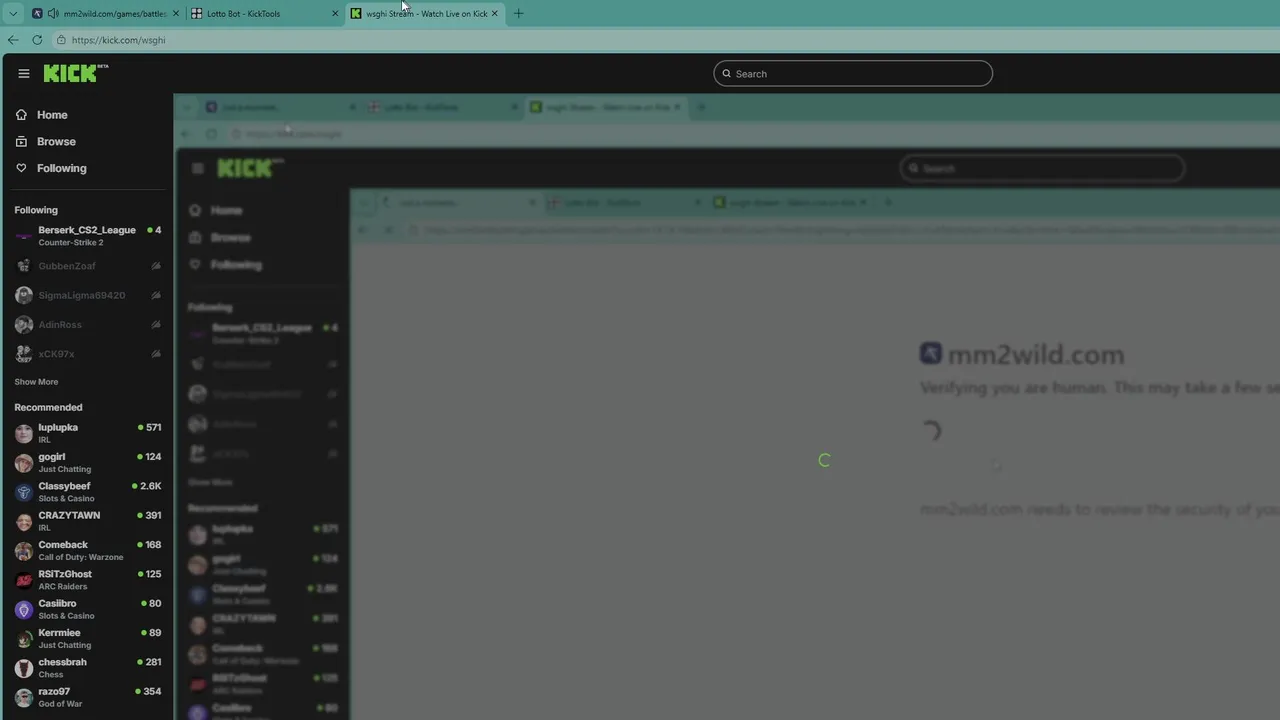This screenshot has height=720, width=1280.
Task: Click Comeback avatar icon
Action: [24, 551]
